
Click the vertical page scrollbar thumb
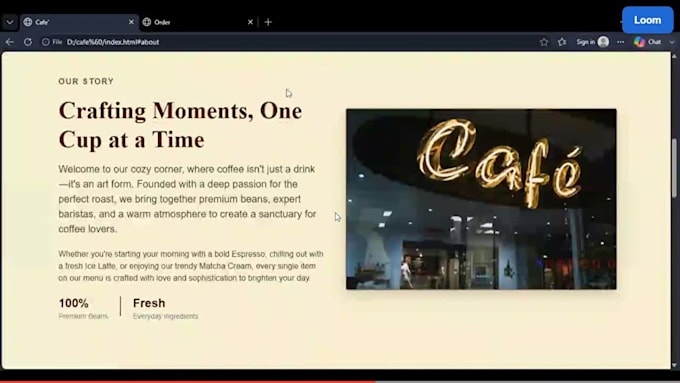[674, 167]
